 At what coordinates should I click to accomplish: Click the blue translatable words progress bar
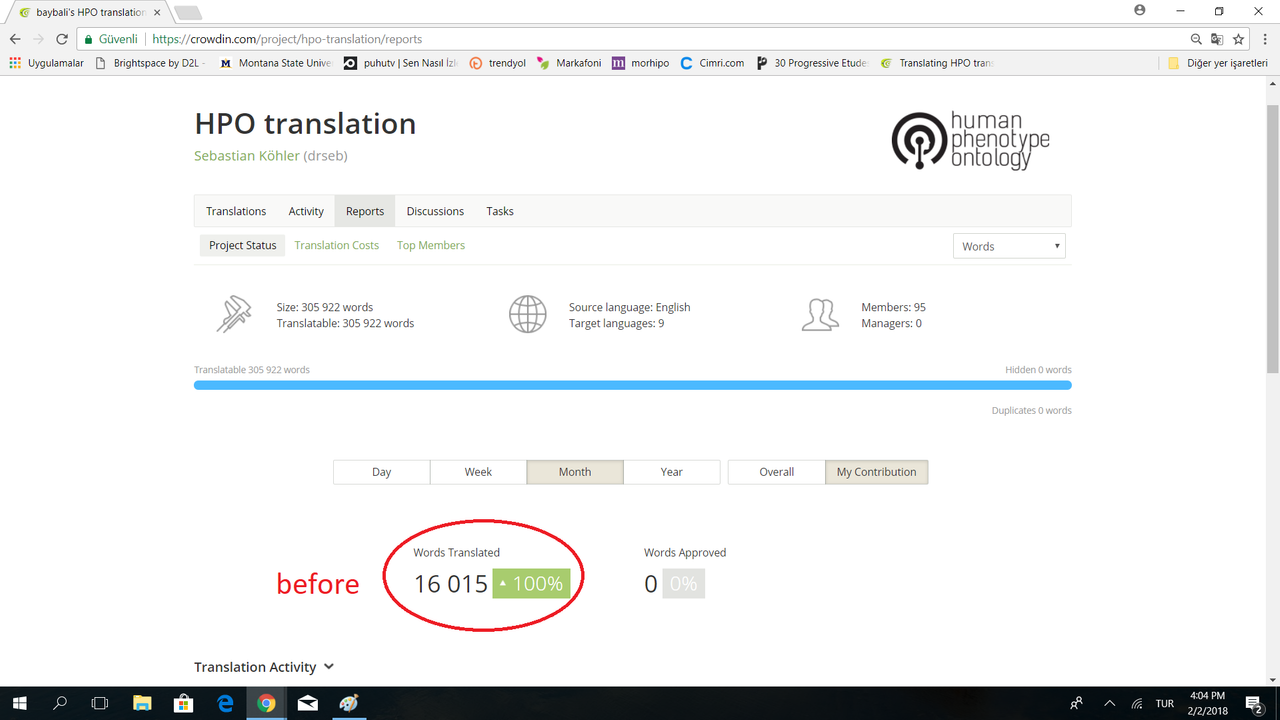click(633, 385)
